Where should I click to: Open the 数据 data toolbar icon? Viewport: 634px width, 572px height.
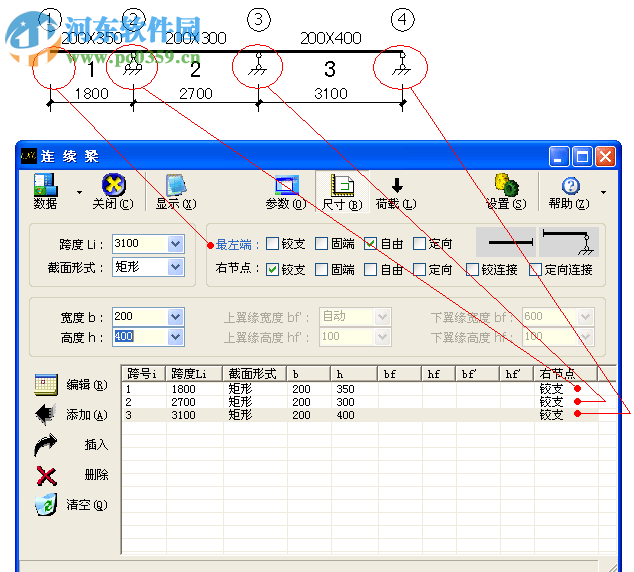(45, 191)
